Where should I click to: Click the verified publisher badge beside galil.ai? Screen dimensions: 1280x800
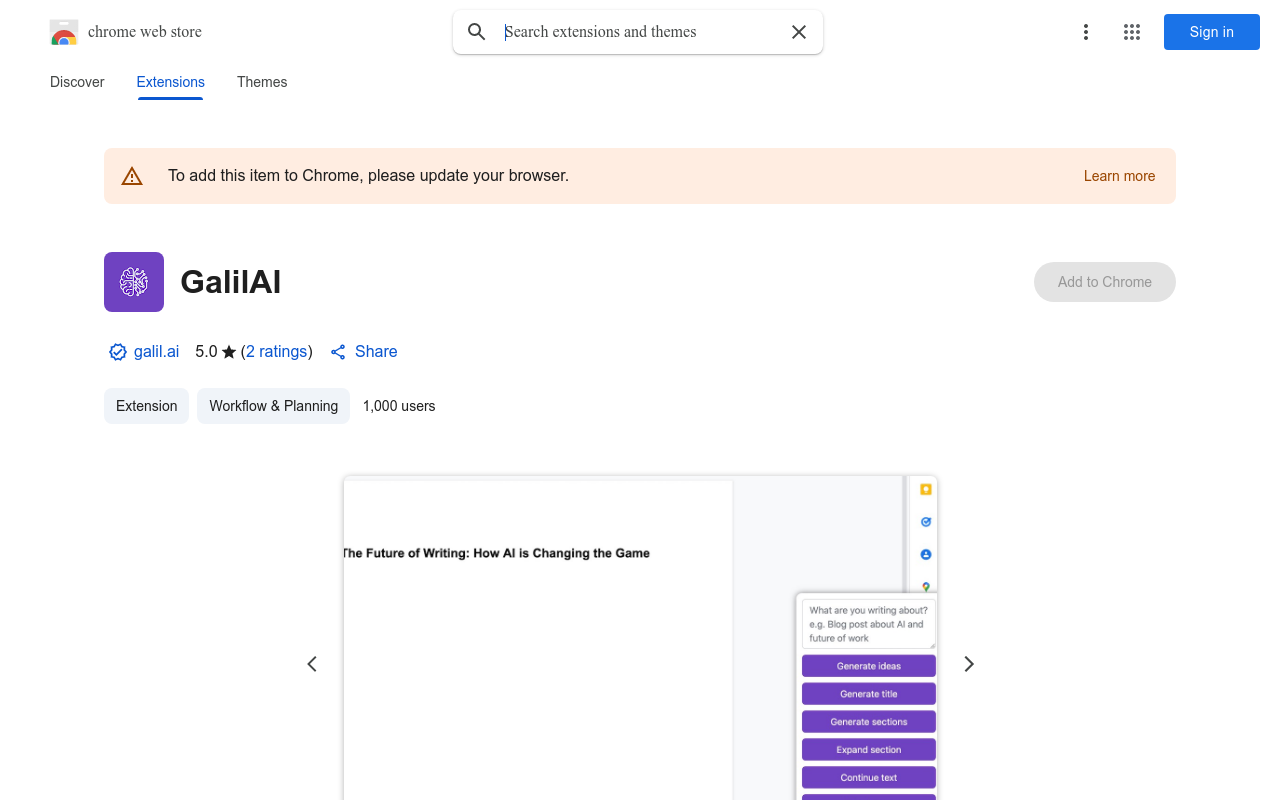[118, 352]
